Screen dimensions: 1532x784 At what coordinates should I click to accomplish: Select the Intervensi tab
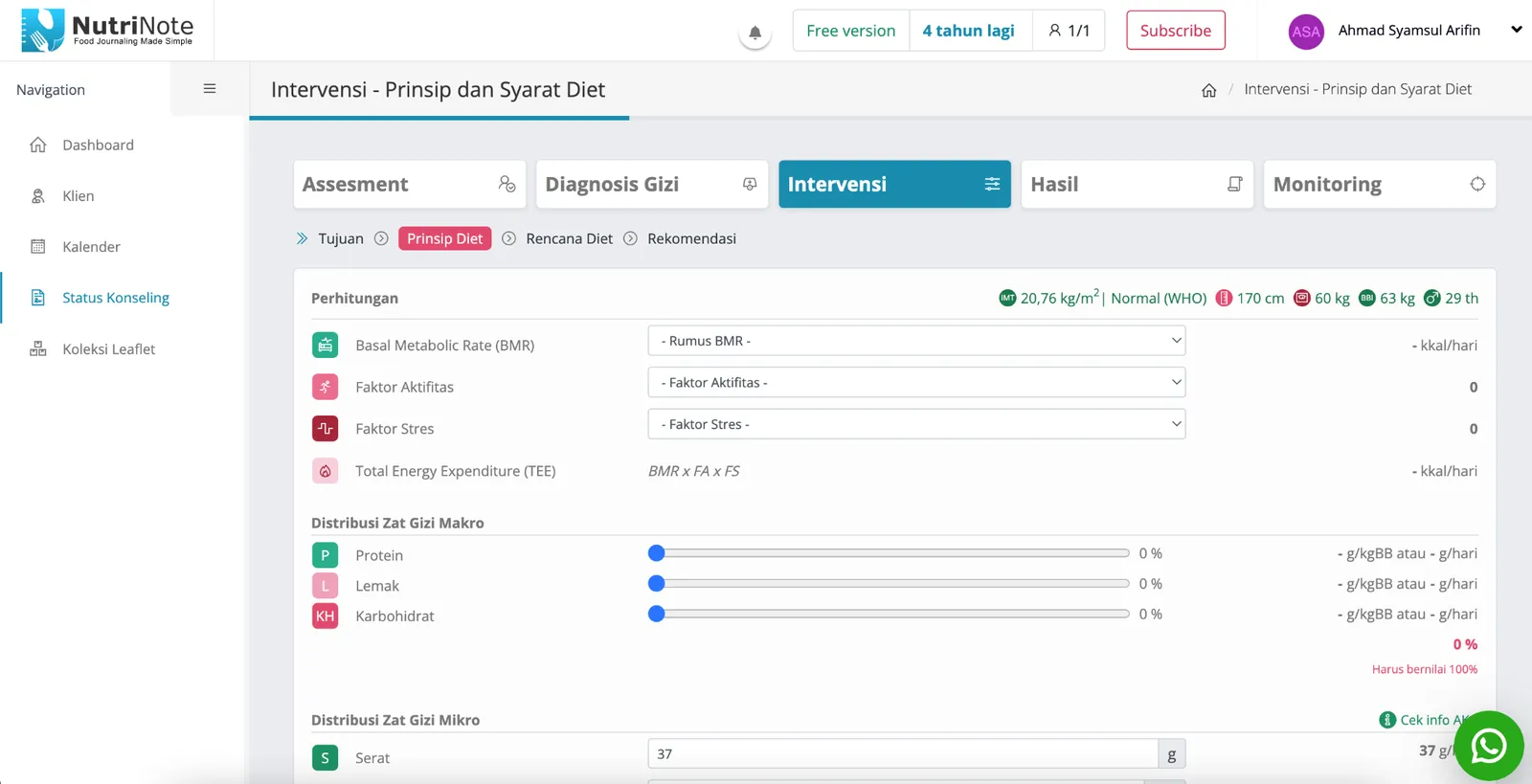click(x=894, y=184)
